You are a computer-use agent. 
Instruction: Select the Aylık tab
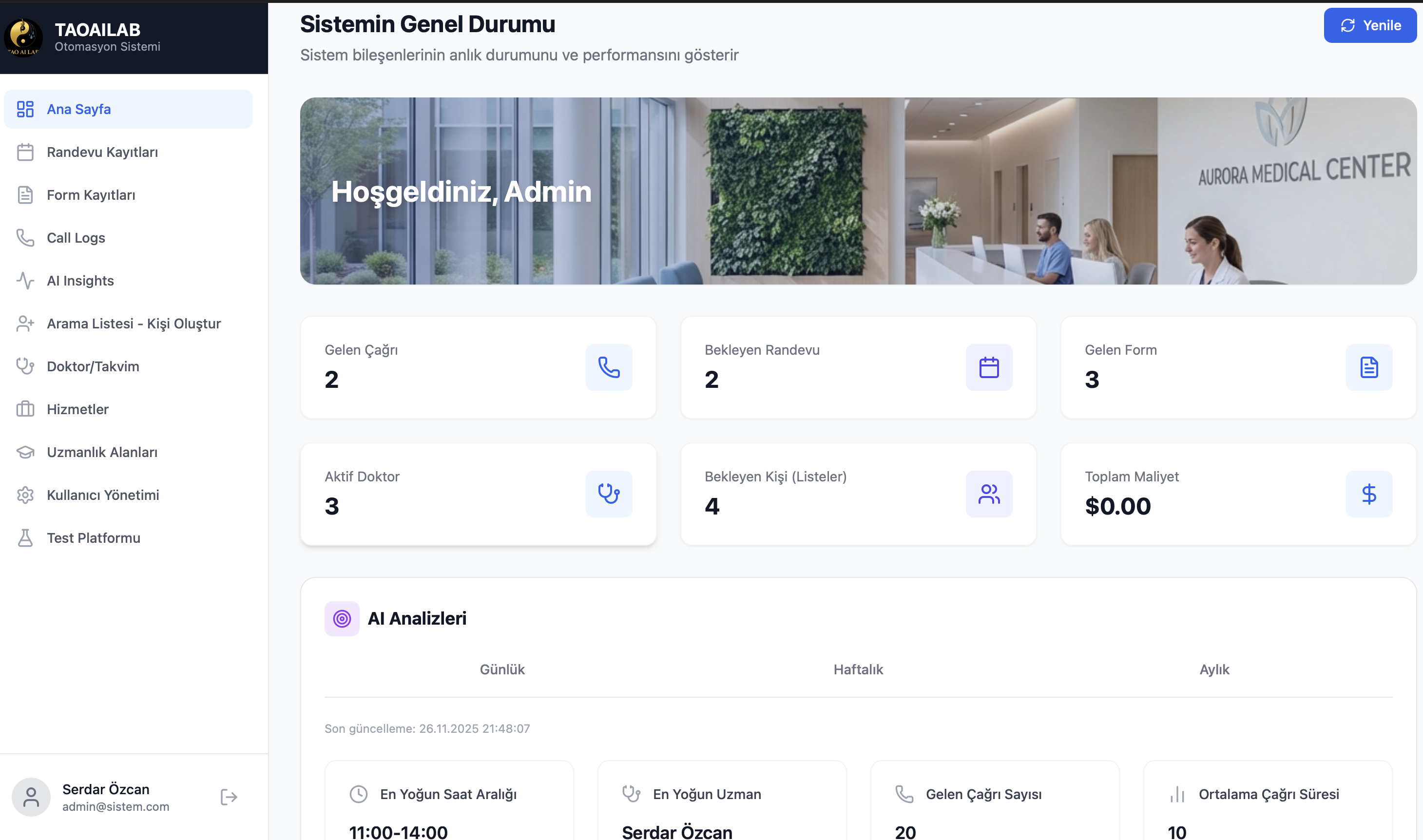pos(1213,669)
